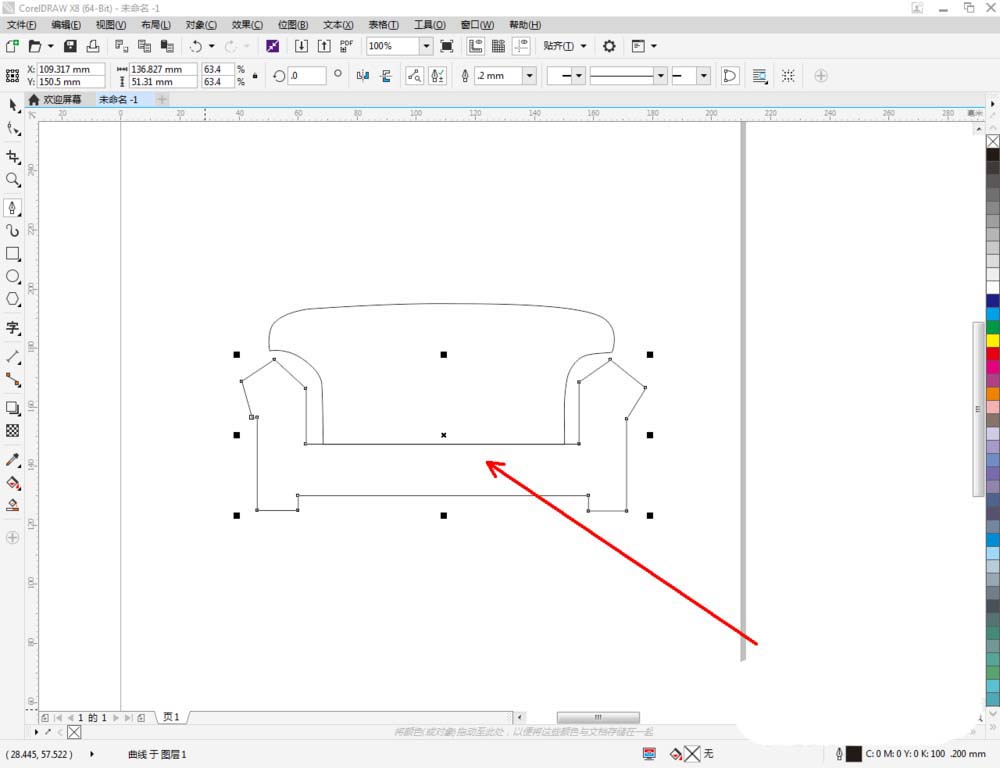Click the 页1 page tab
The width and height of the screenshot is (1000, 768).
click(x=172, y=717)
